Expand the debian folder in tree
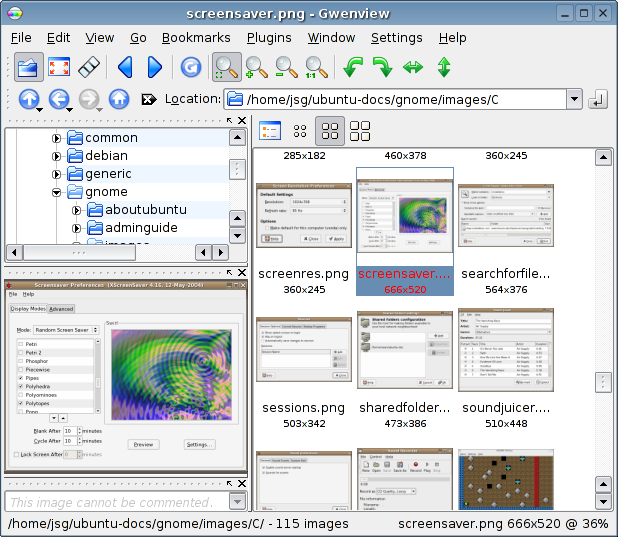Viewport: 618px width, 537px height. tap(57, 156)
